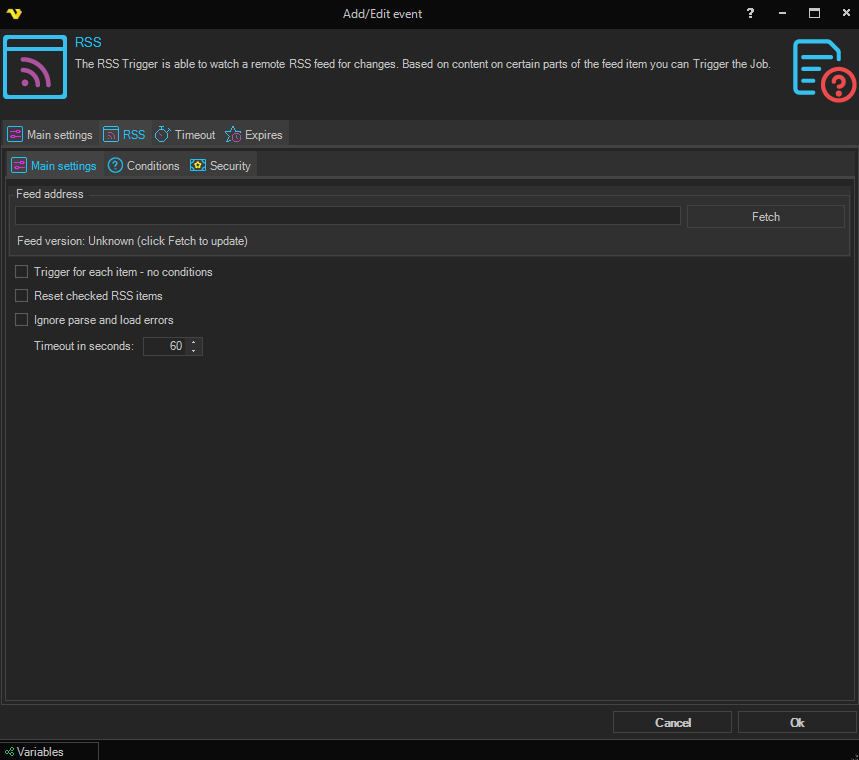Click the Expires star icon

pyautogui.click(x=233, y=135)
